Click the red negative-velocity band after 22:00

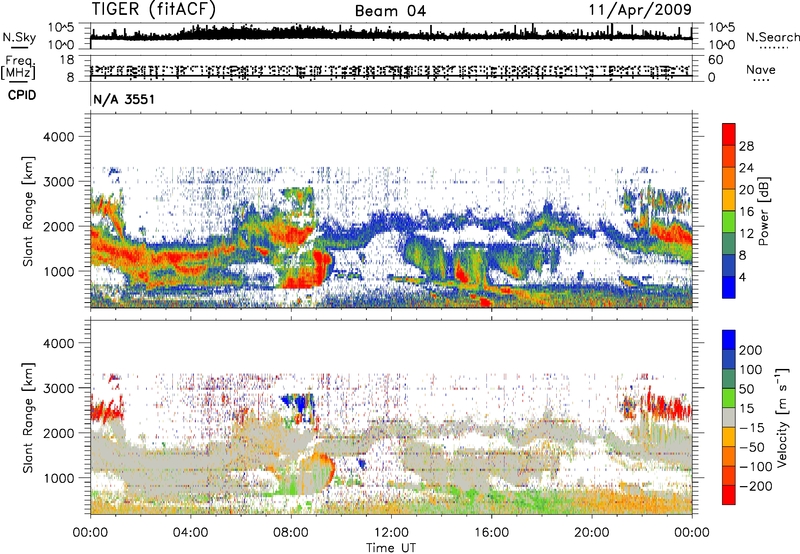668,406
